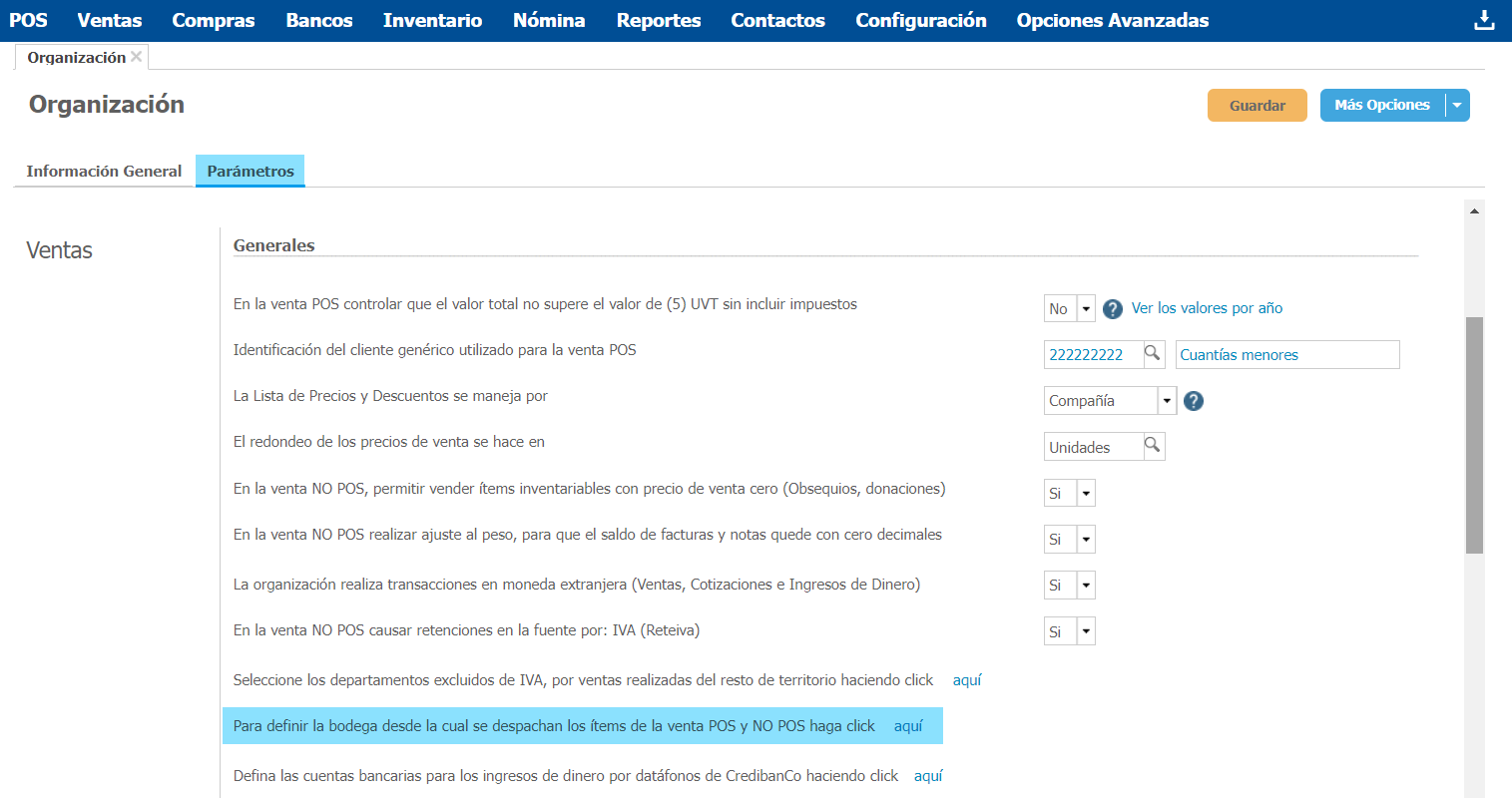Click the download icon in top bar
Image resolution: width=1512 pixels, height=798 pixels.
click(x=1484, y=20)
